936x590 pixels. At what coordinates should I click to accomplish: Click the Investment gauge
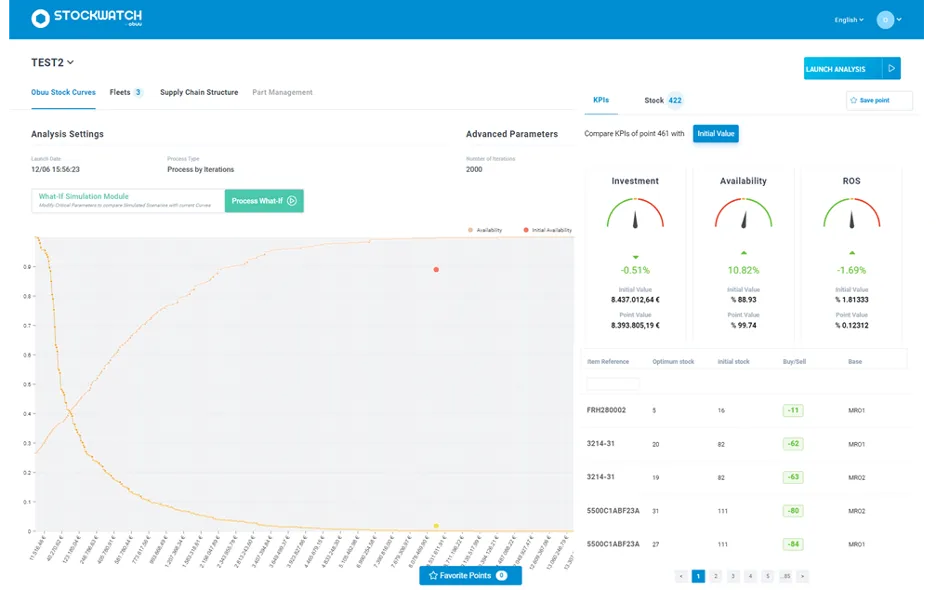click(x=635, y=214)
